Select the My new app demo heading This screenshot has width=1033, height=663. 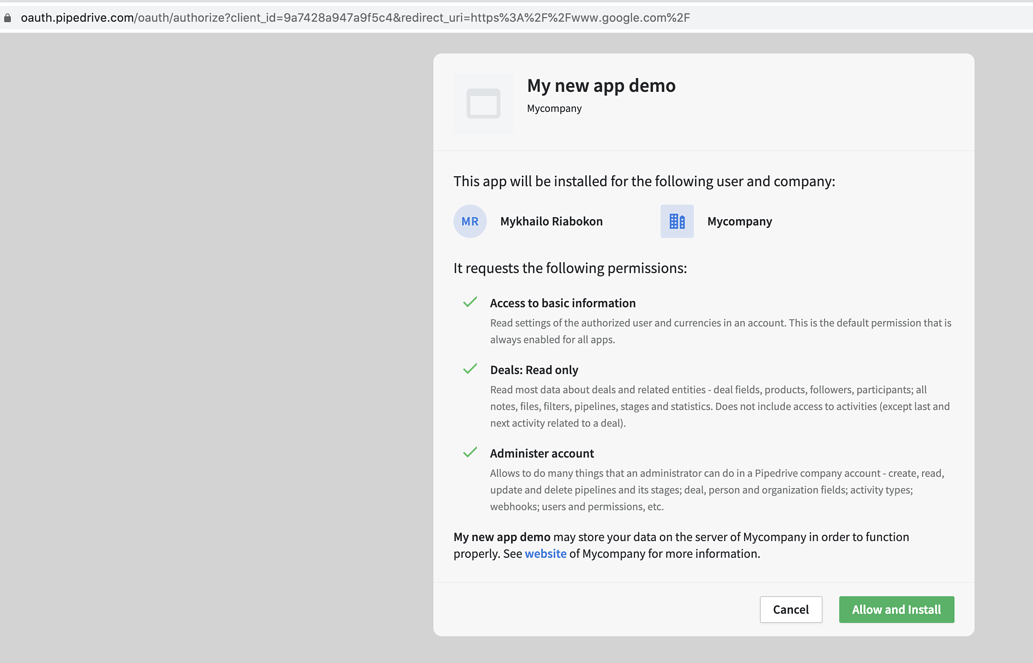pos(601,86)
